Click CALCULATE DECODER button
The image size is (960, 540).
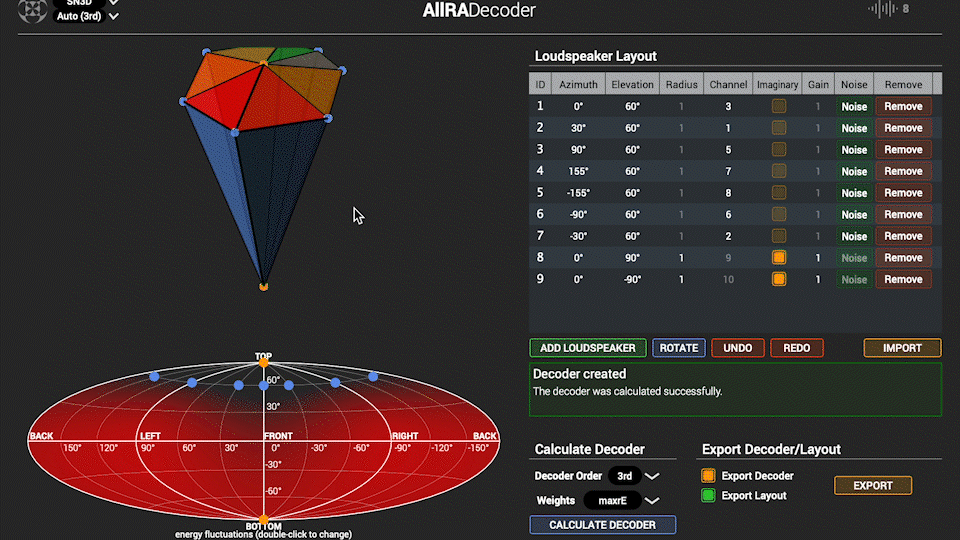602,525
